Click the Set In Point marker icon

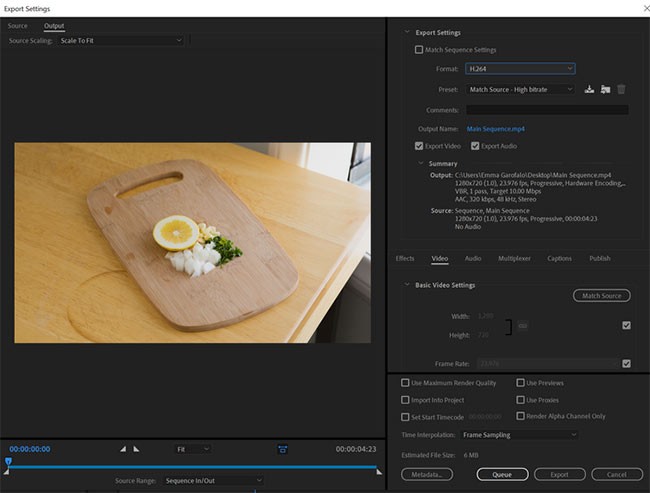[123, 449]
